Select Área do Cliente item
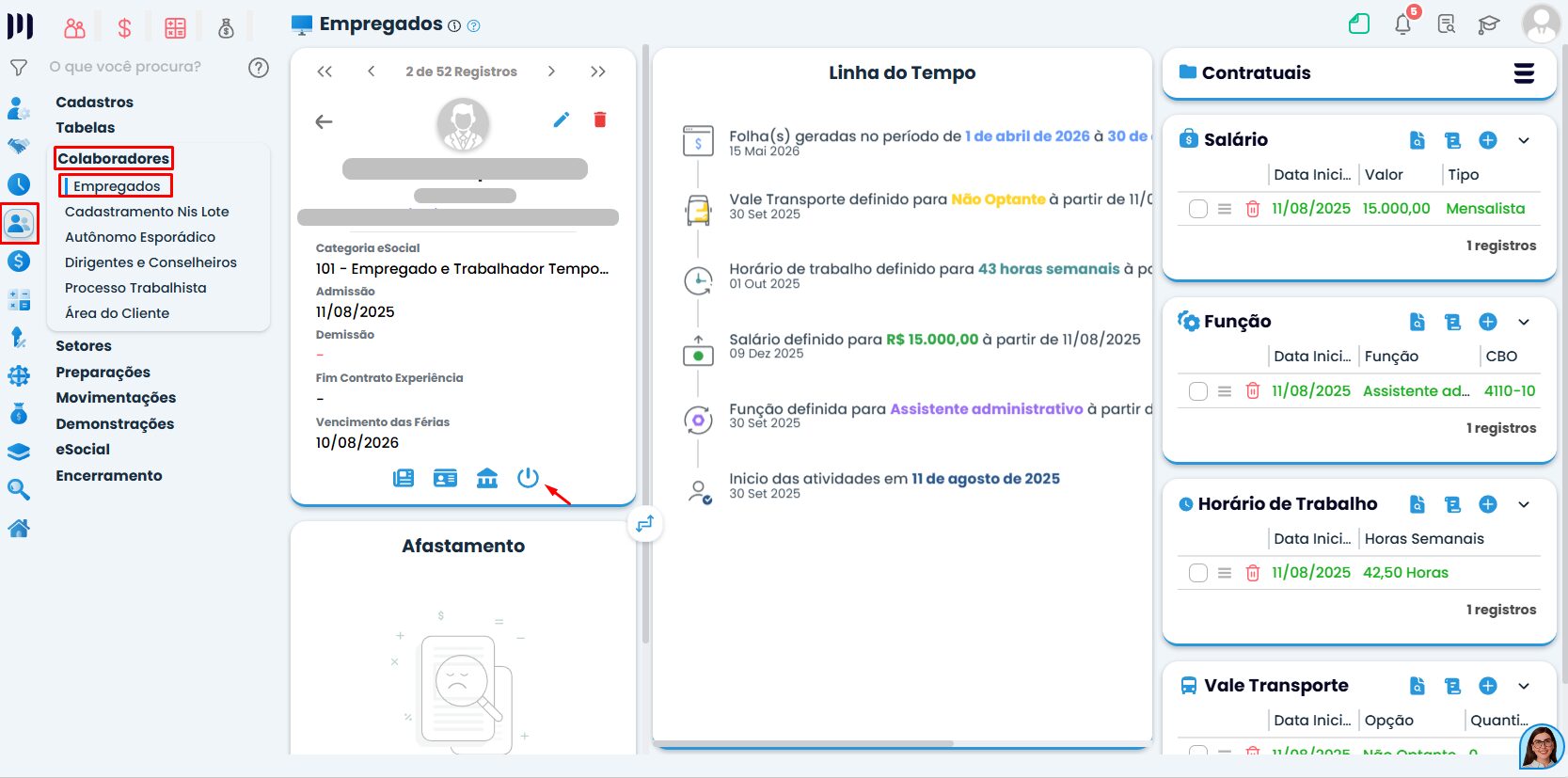This screenshot has width=1568, height=778. click(x=118, y=313)
